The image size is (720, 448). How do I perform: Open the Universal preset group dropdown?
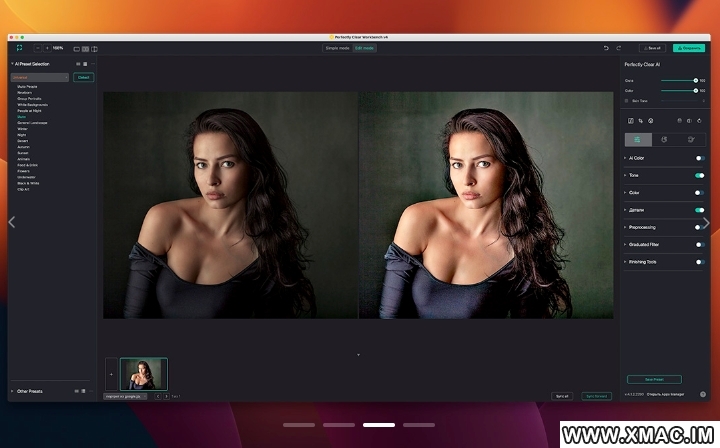pyautogui.click(x=40, y=78)
